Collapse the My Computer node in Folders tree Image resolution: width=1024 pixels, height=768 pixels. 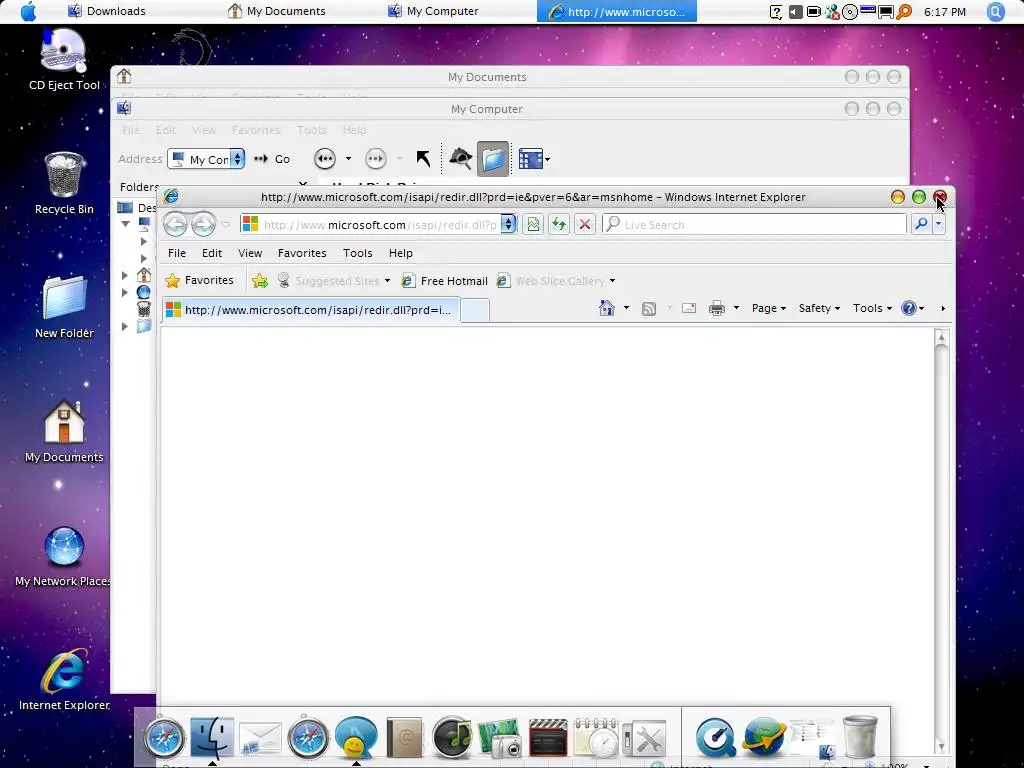pyautogui.click(x=125, y=224)
